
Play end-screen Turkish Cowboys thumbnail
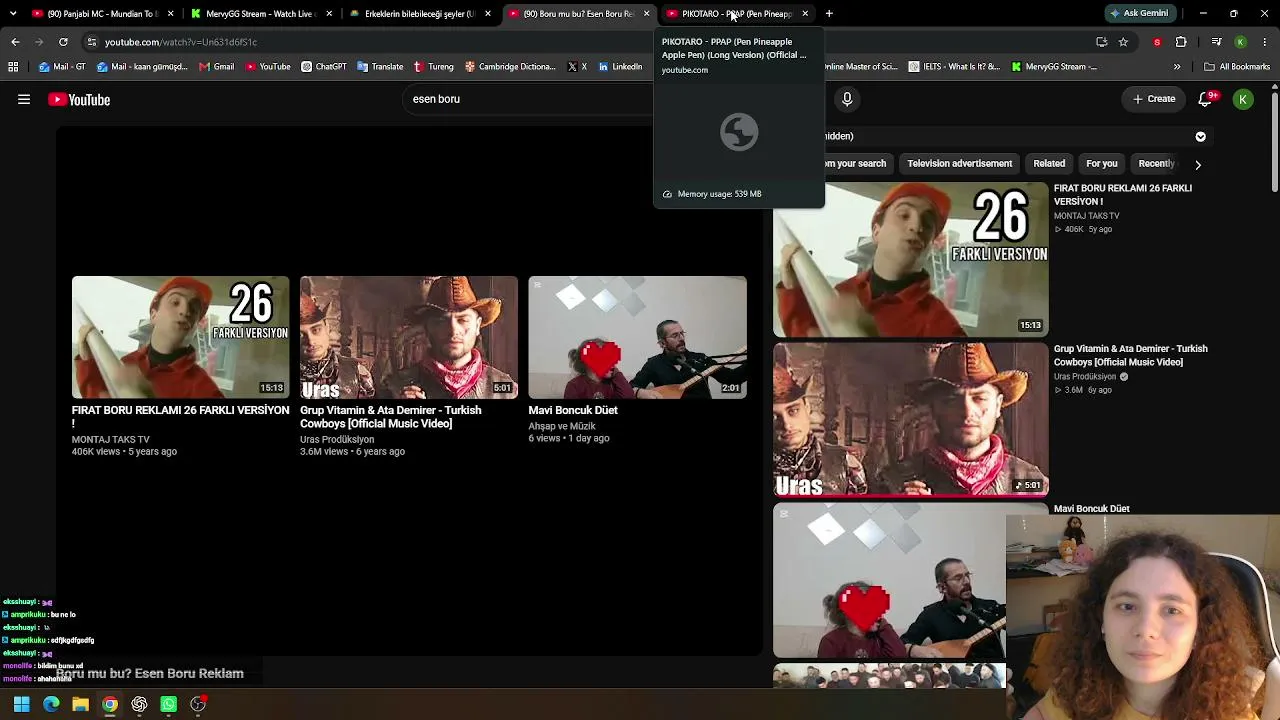click(409, 337)
